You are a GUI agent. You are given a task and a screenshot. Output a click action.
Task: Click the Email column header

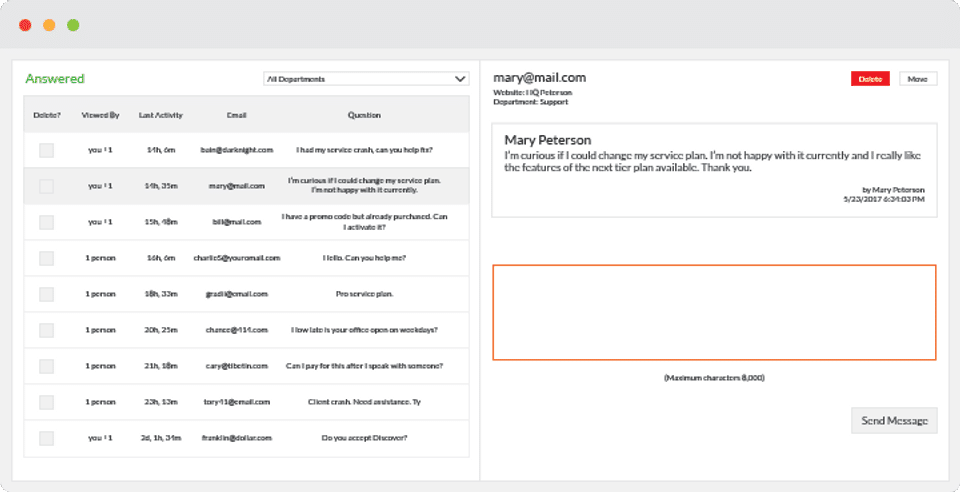pyautogui.click(x=236, y=115)
